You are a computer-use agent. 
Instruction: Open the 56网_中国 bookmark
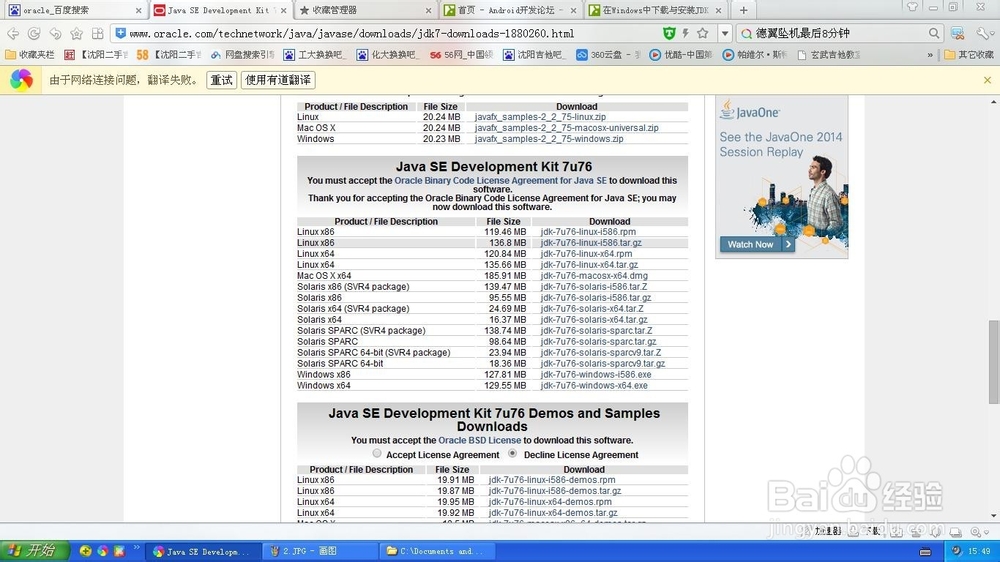click(x=461, y=55)
